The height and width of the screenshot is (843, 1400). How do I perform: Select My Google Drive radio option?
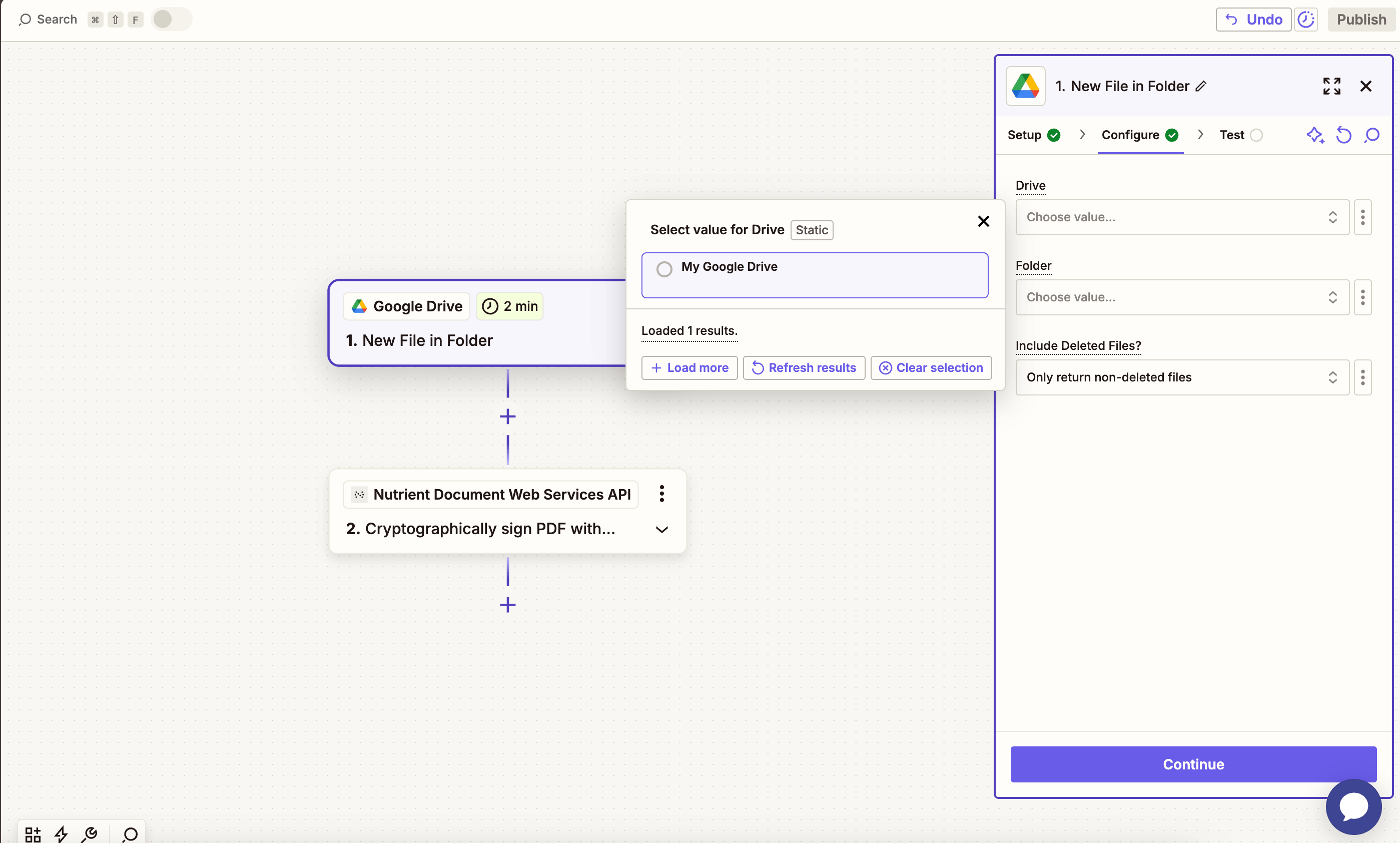click(x=664, y=269)
